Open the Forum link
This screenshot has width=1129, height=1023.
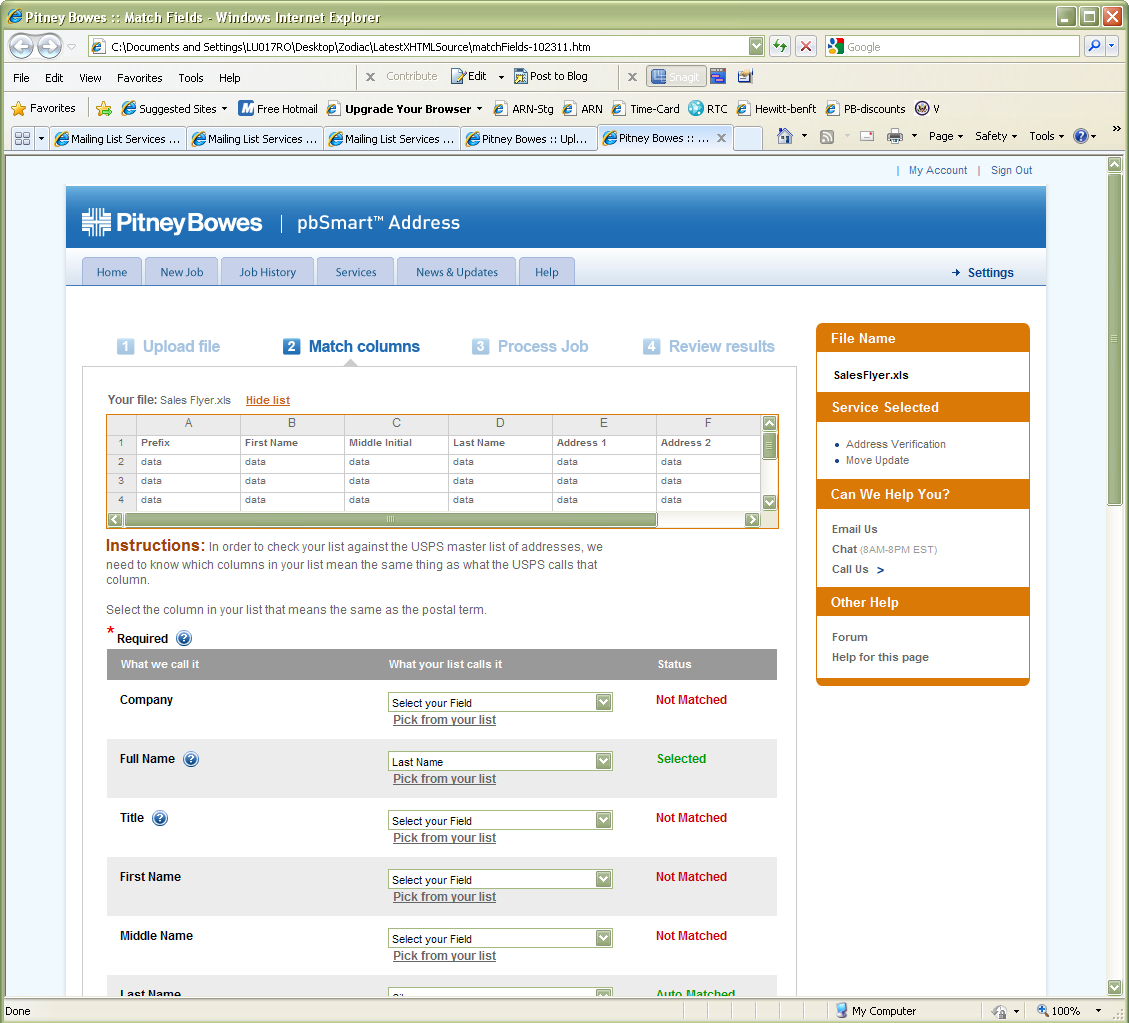[x=850, y=637]
